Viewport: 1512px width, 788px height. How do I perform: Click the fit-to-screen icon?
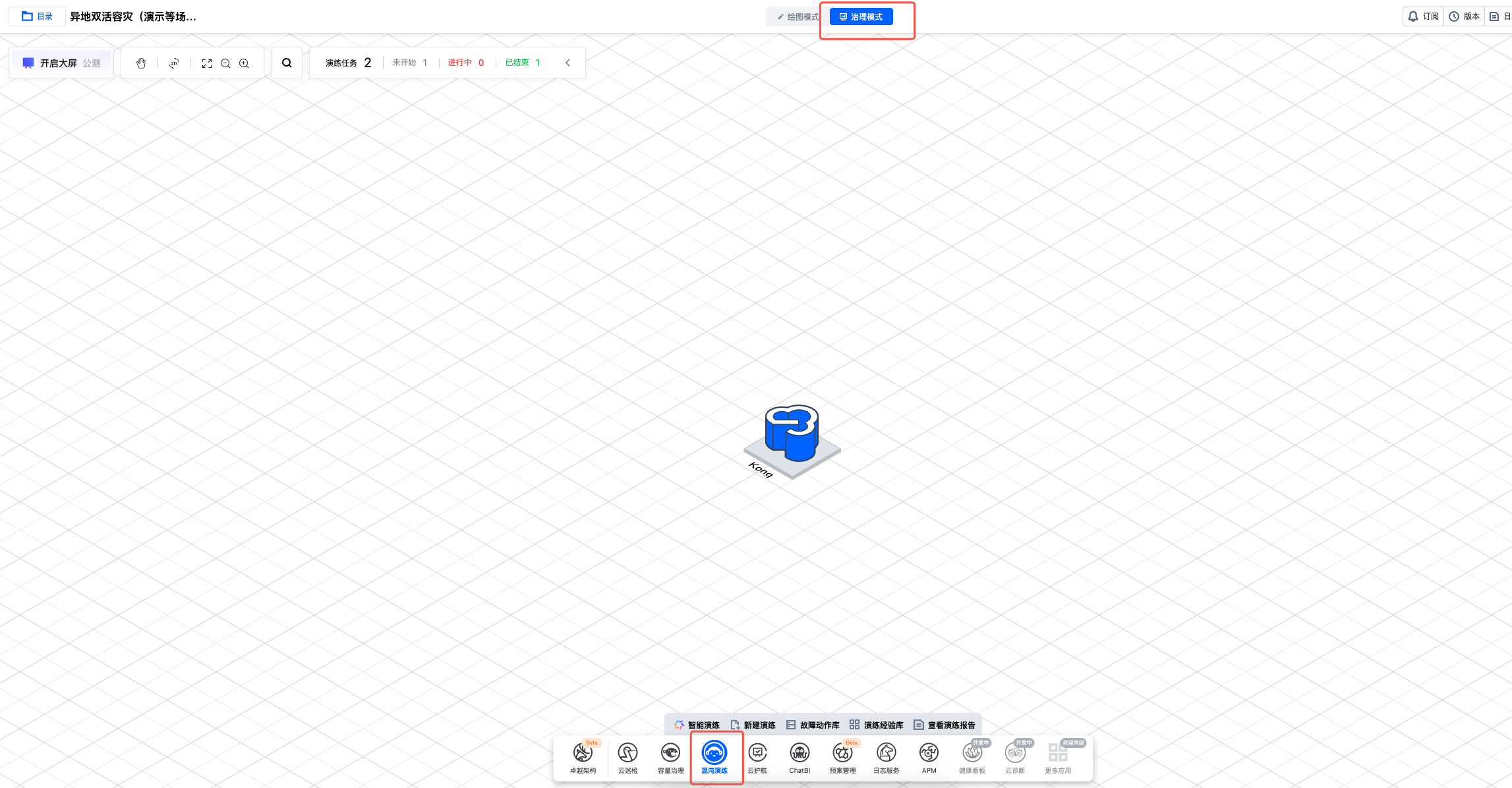pos(207,63)
